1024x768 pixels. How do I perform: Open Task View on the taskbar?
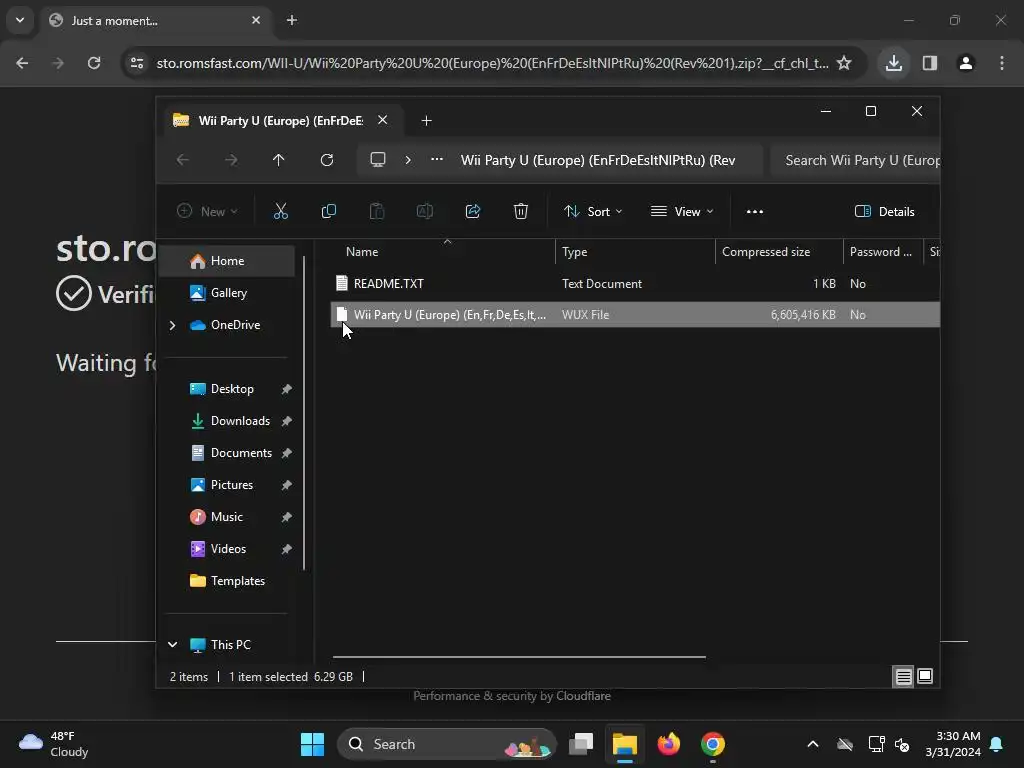click(581, 744)
